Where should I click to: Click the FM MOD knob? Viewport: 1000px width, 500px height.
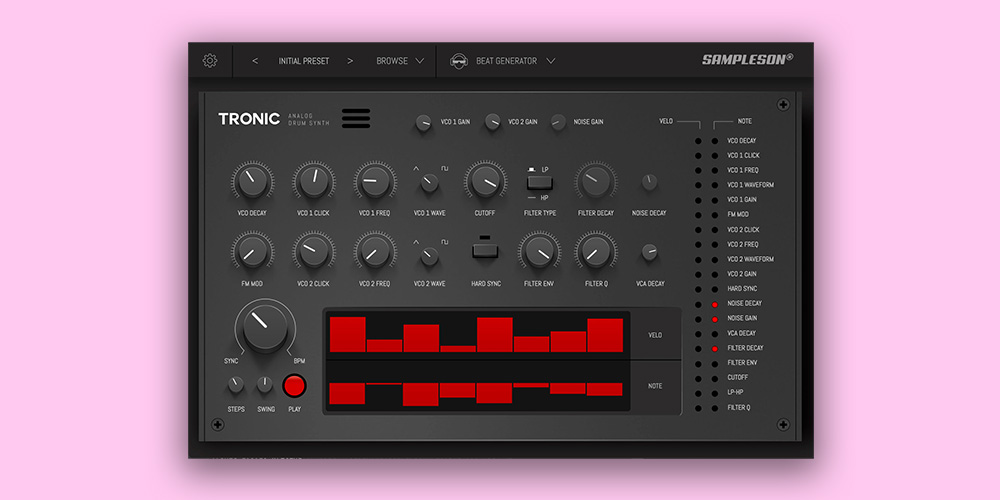point(253,251)
